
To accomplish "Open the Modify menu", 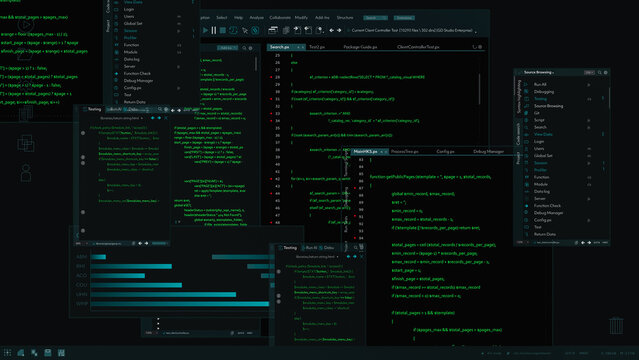I will click(x=301, y=18).
